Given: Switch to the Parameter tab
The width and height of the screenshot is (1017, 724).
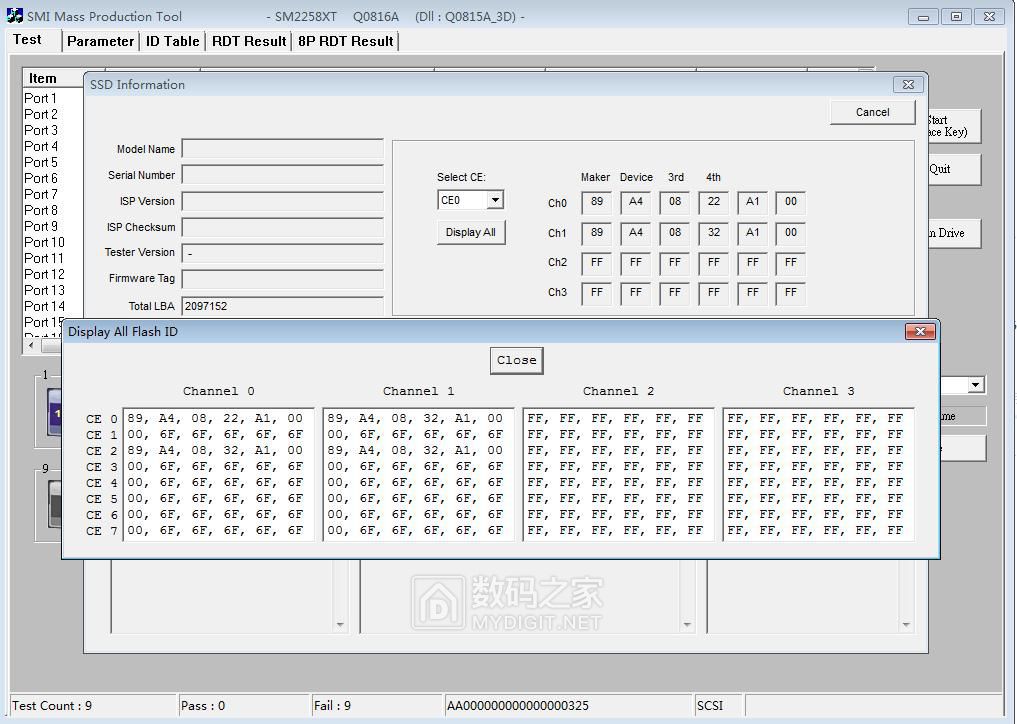Looking at the screenshot, I should coord(100,41).
